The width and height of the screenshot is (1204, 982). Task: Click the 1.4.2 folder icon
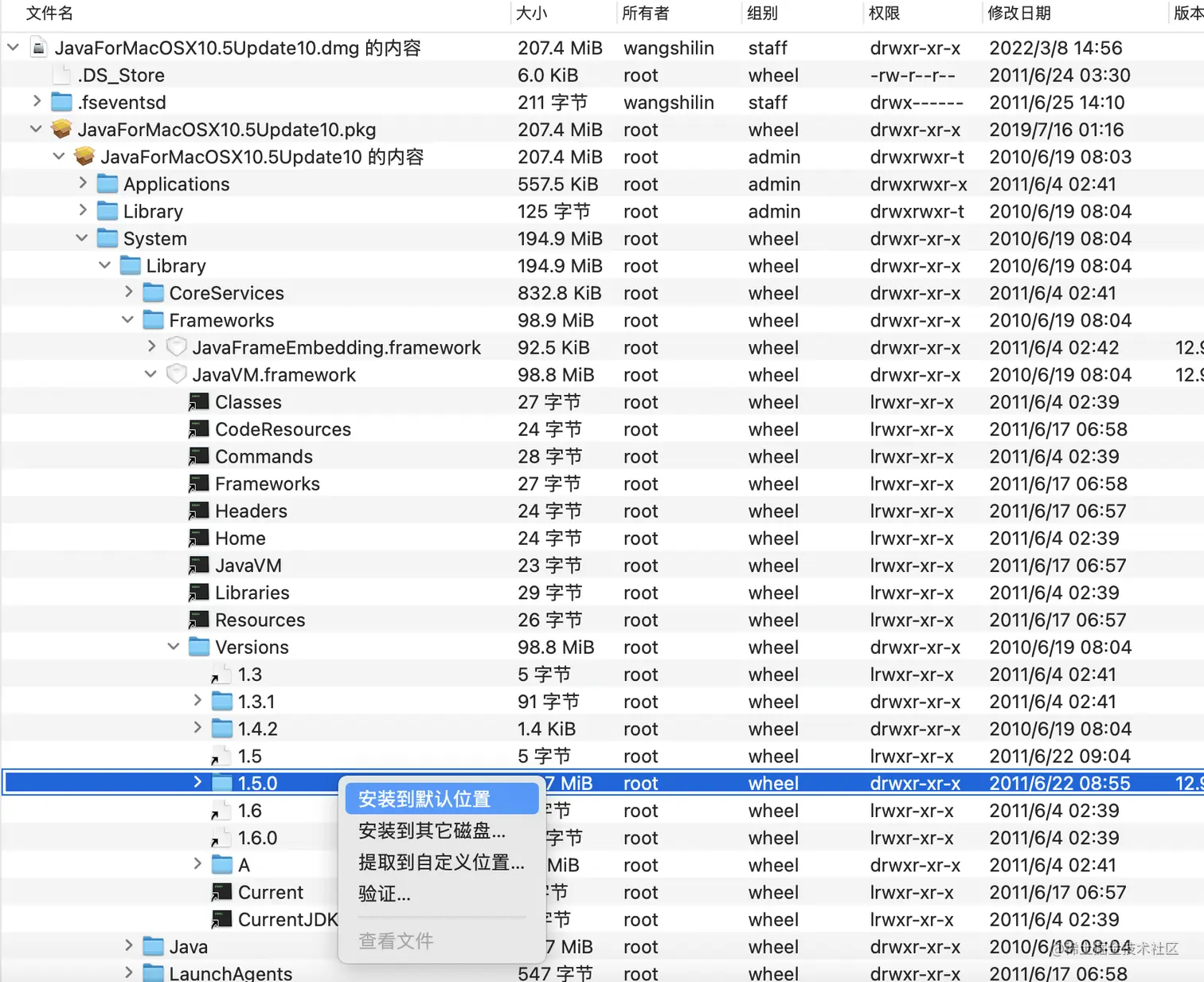[222, 729]
